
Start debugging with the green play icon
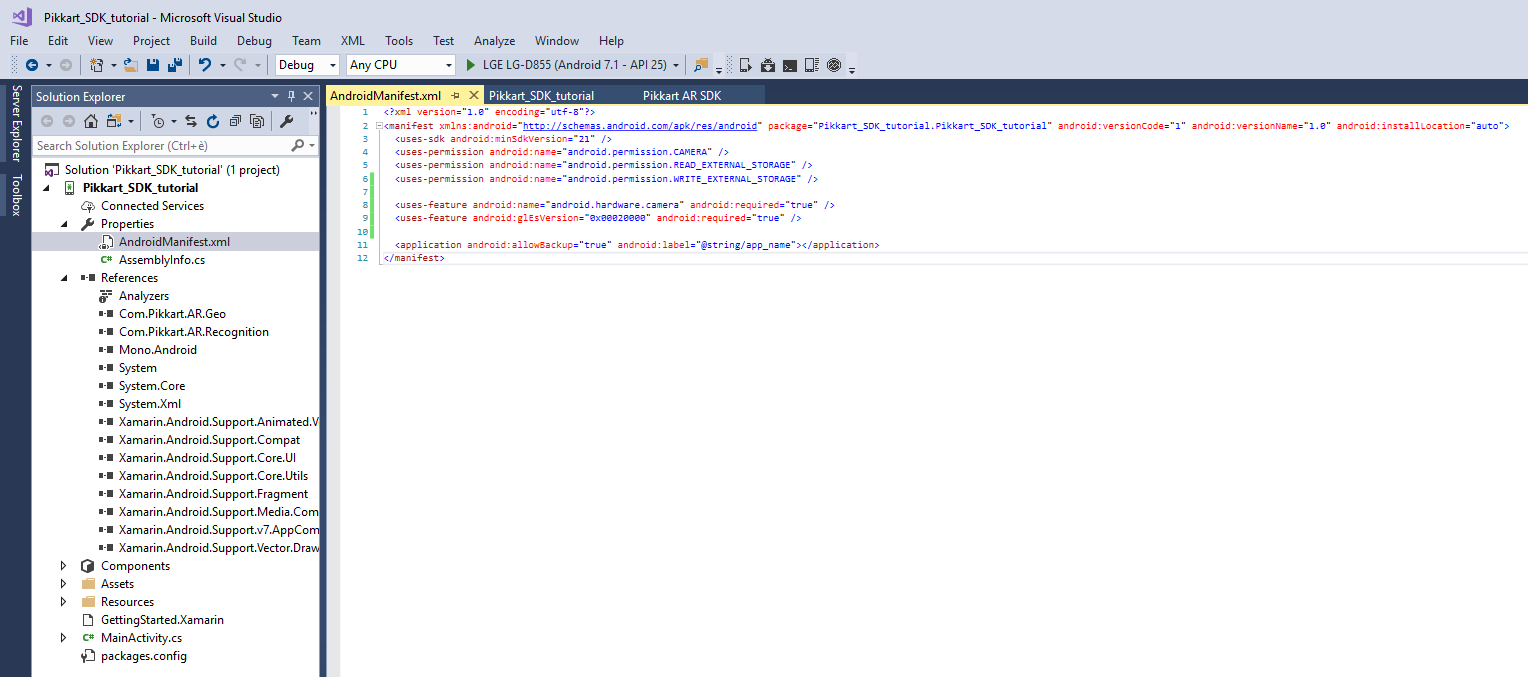tap(472, 65)
